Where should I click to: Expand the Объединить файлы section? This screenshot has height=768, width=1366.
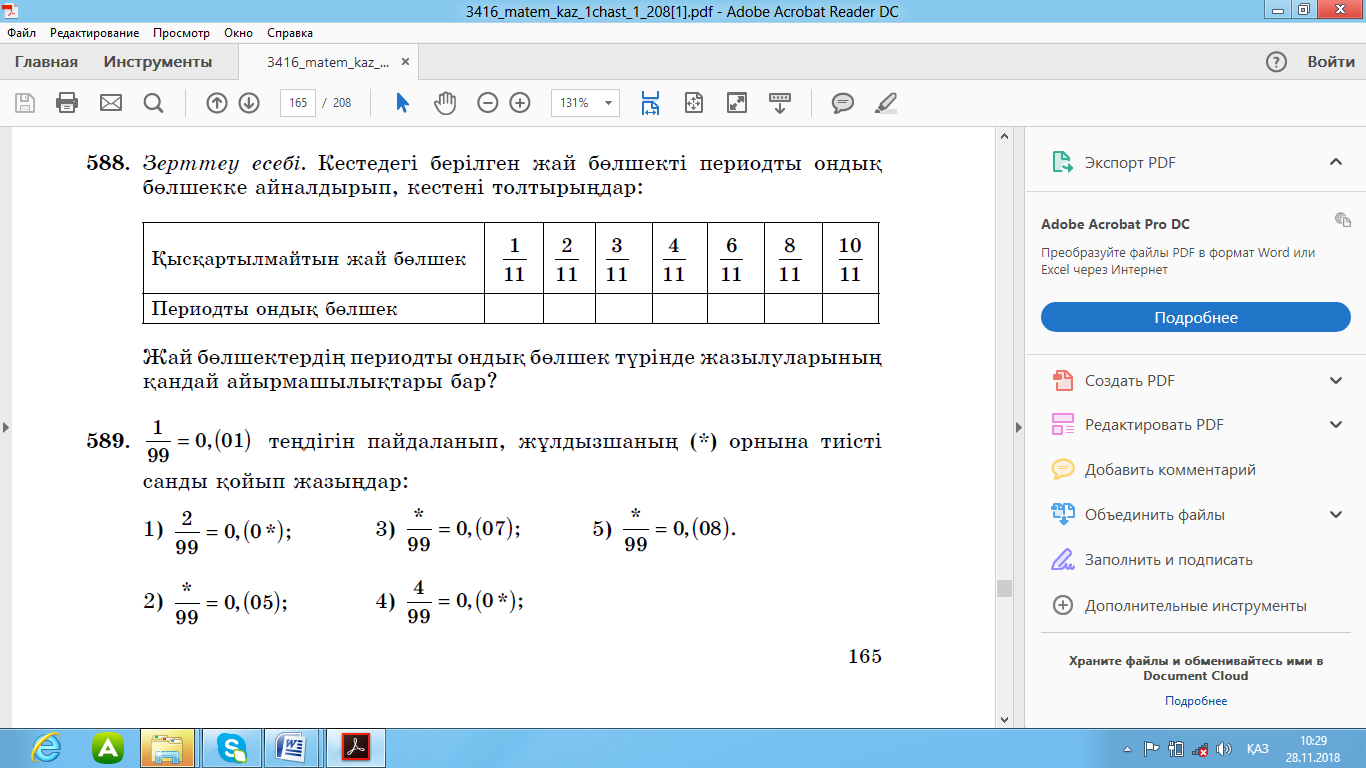coord(1335,515)
